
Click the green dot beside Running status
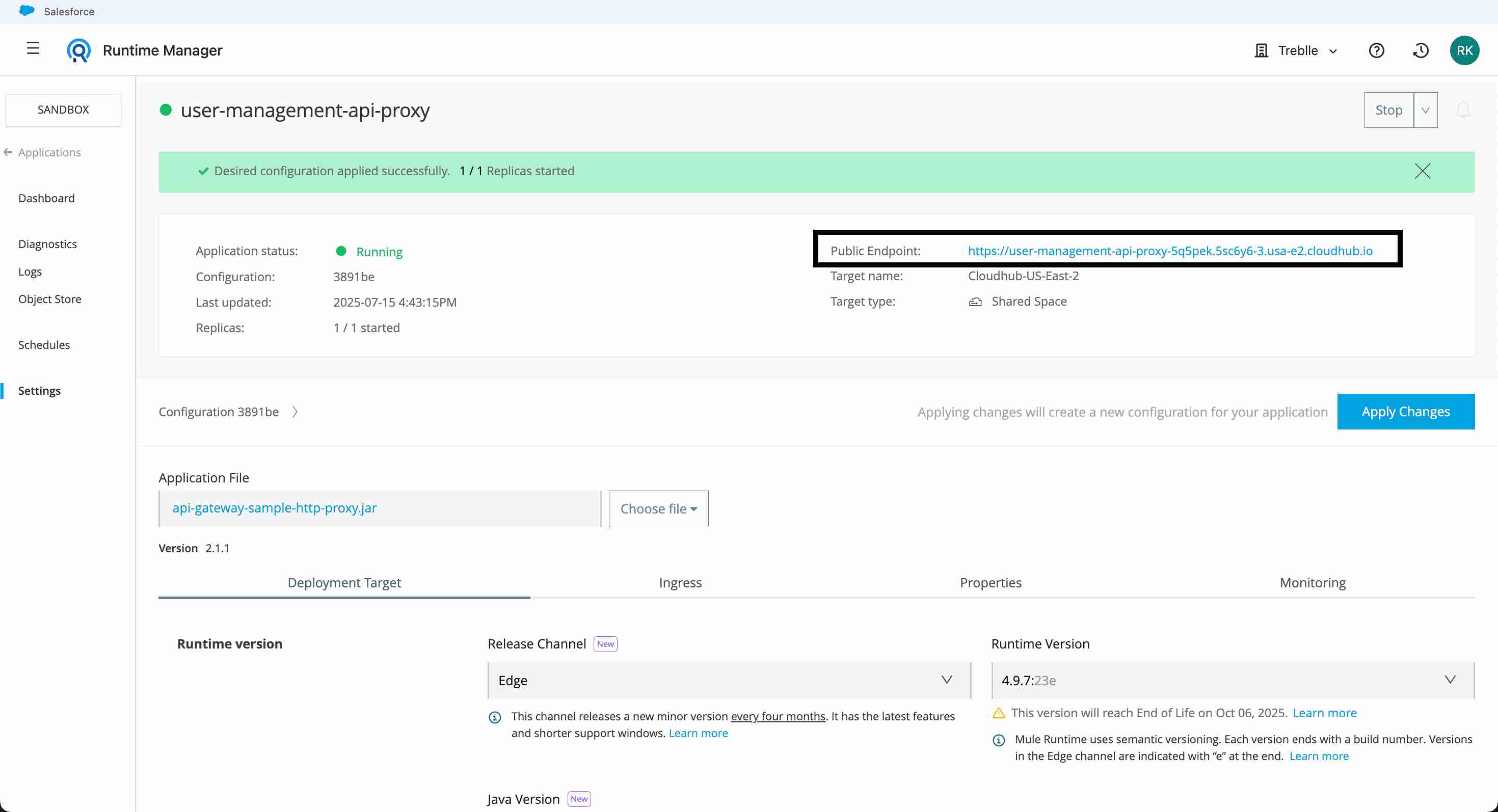click(x=341, y=251)
